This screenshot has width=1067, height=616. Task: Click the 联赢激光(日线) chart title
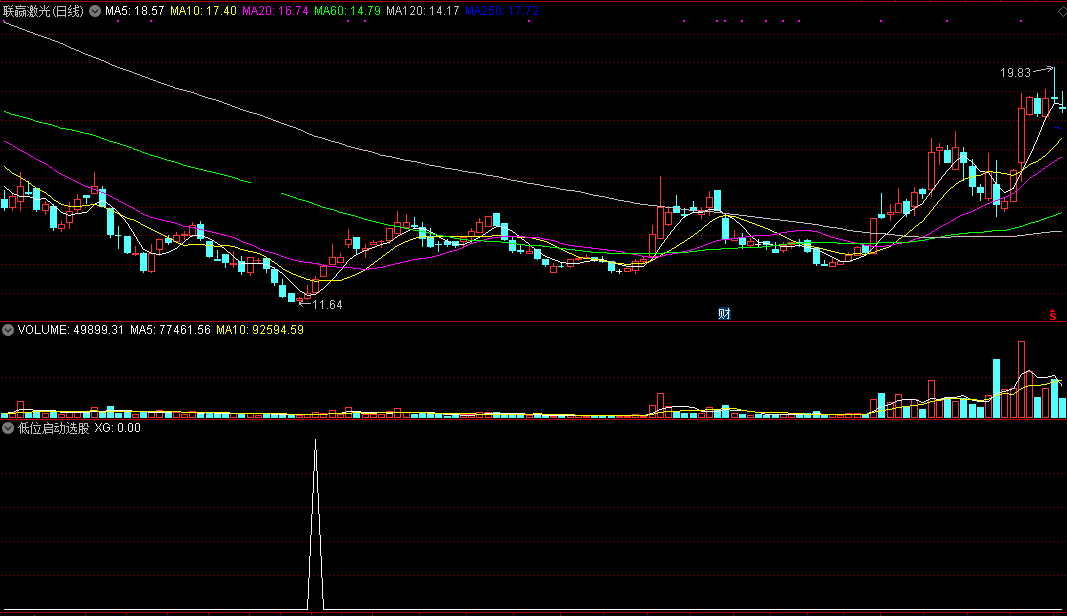click(44, 11)
